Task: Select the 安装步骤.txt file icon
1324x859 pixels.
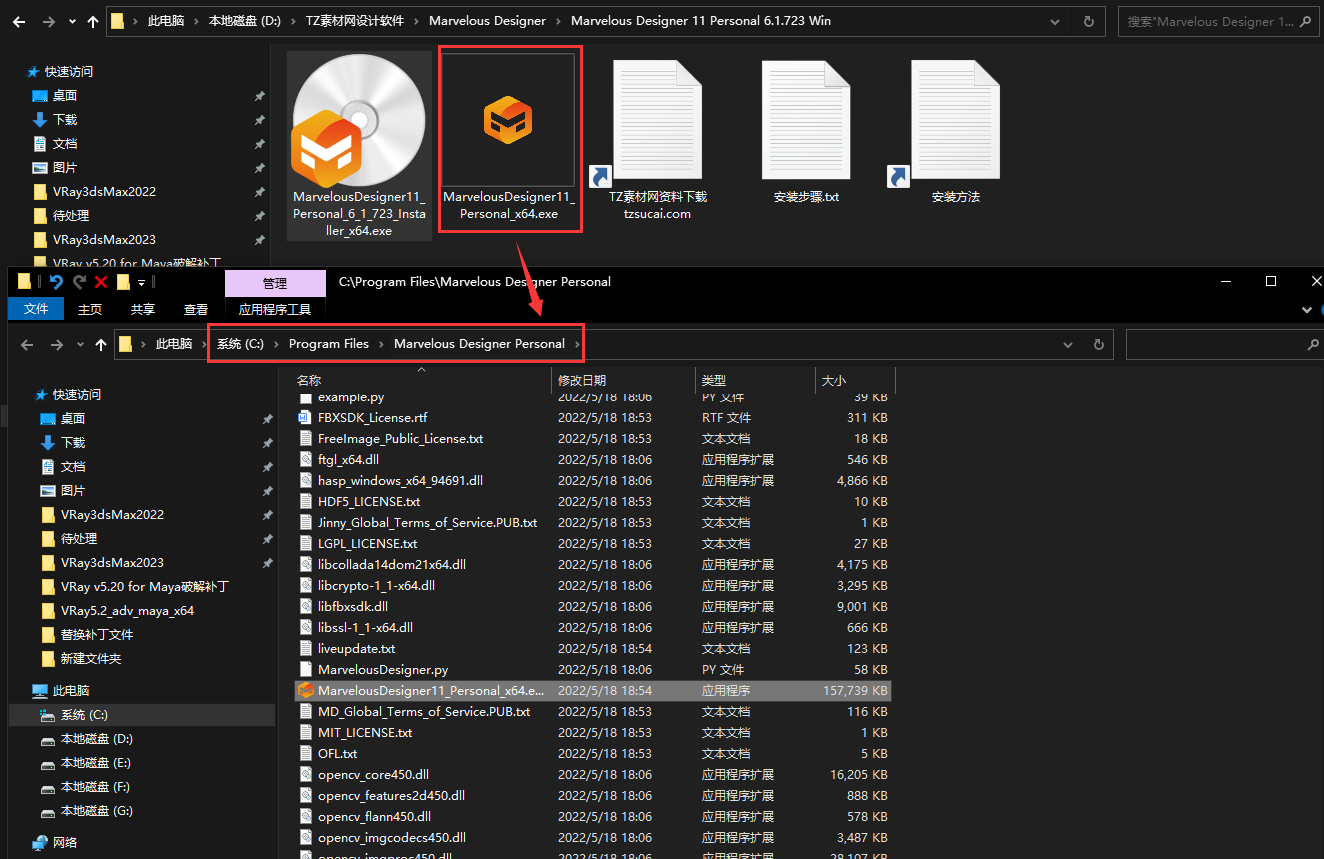Action: [x=806, y=133]
